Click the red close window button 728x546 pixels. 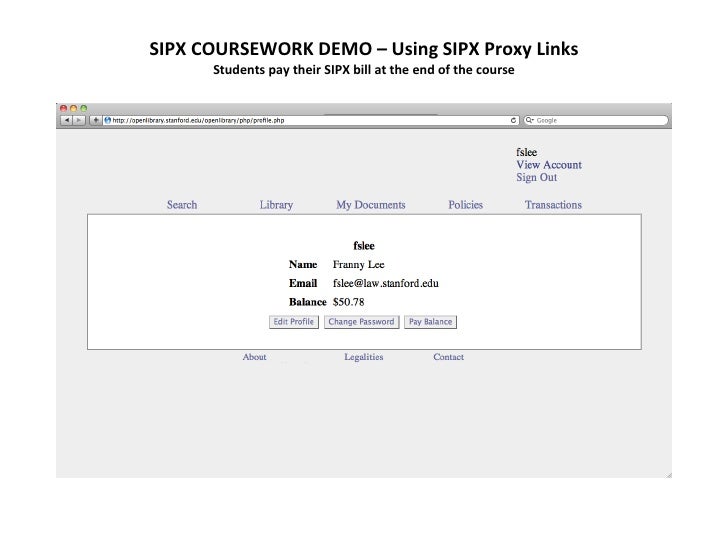pos(64,108)
